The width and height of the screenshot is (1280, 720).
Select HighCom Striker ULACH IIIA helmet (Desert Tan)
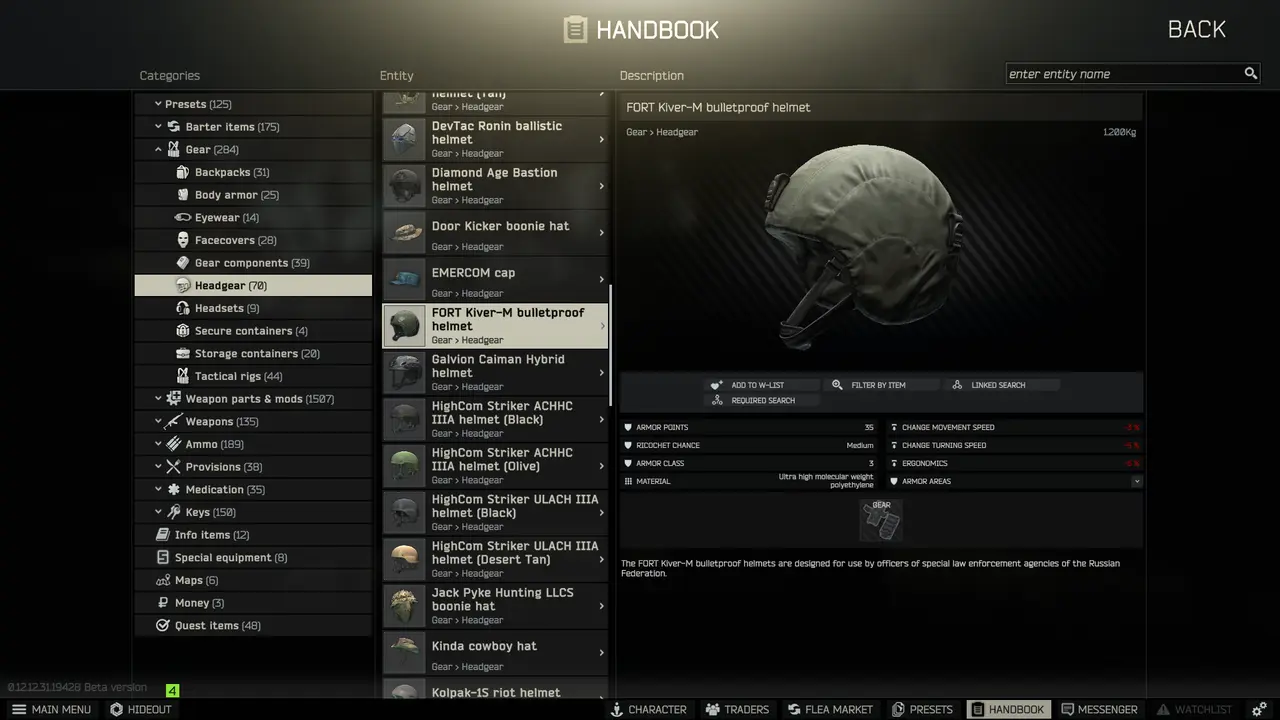[495, 559]
